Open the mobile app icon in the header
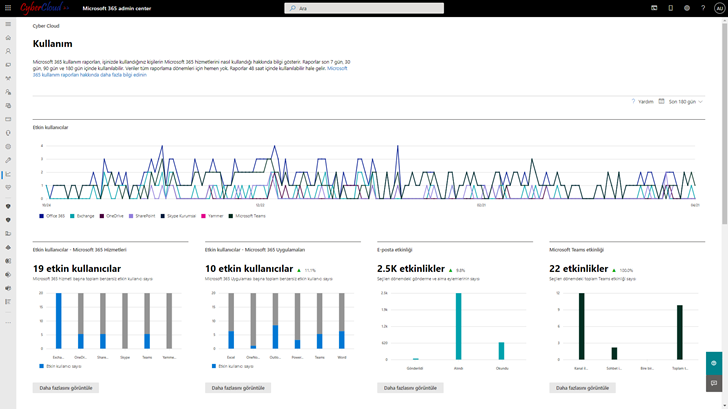The height and width of the screenshot is (409, 728). pos(670,8)
